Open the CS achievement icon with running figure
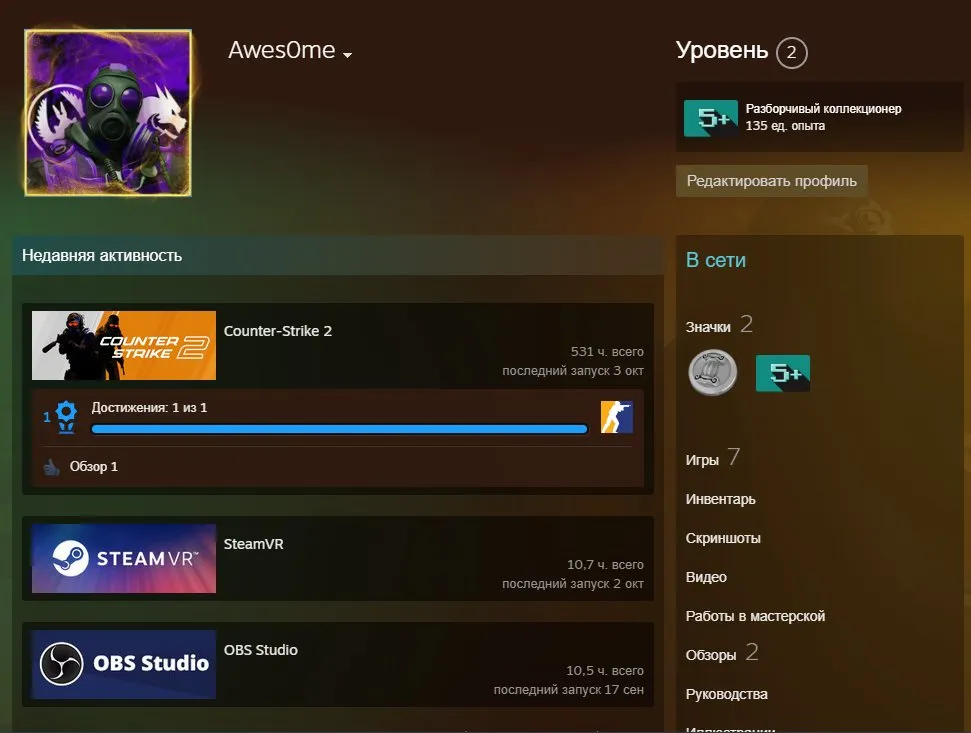Image resolution: width=971 pixels, height=733 pixels. tap(617, 417)
